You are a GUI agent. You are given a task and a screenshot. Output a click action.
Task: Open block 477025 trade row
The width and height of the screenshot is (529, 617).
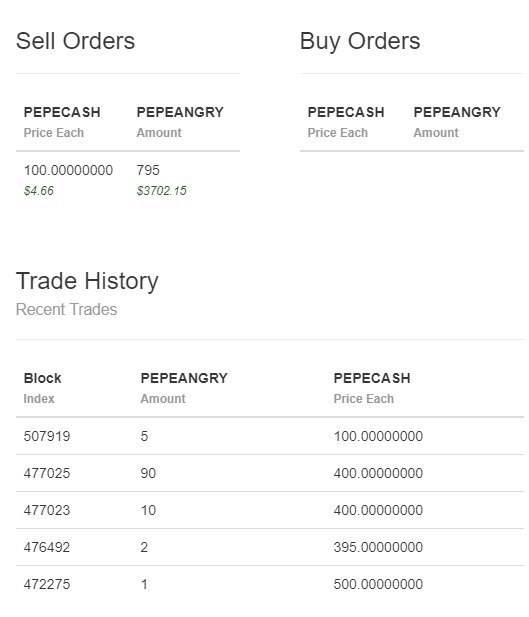(270, 473)
